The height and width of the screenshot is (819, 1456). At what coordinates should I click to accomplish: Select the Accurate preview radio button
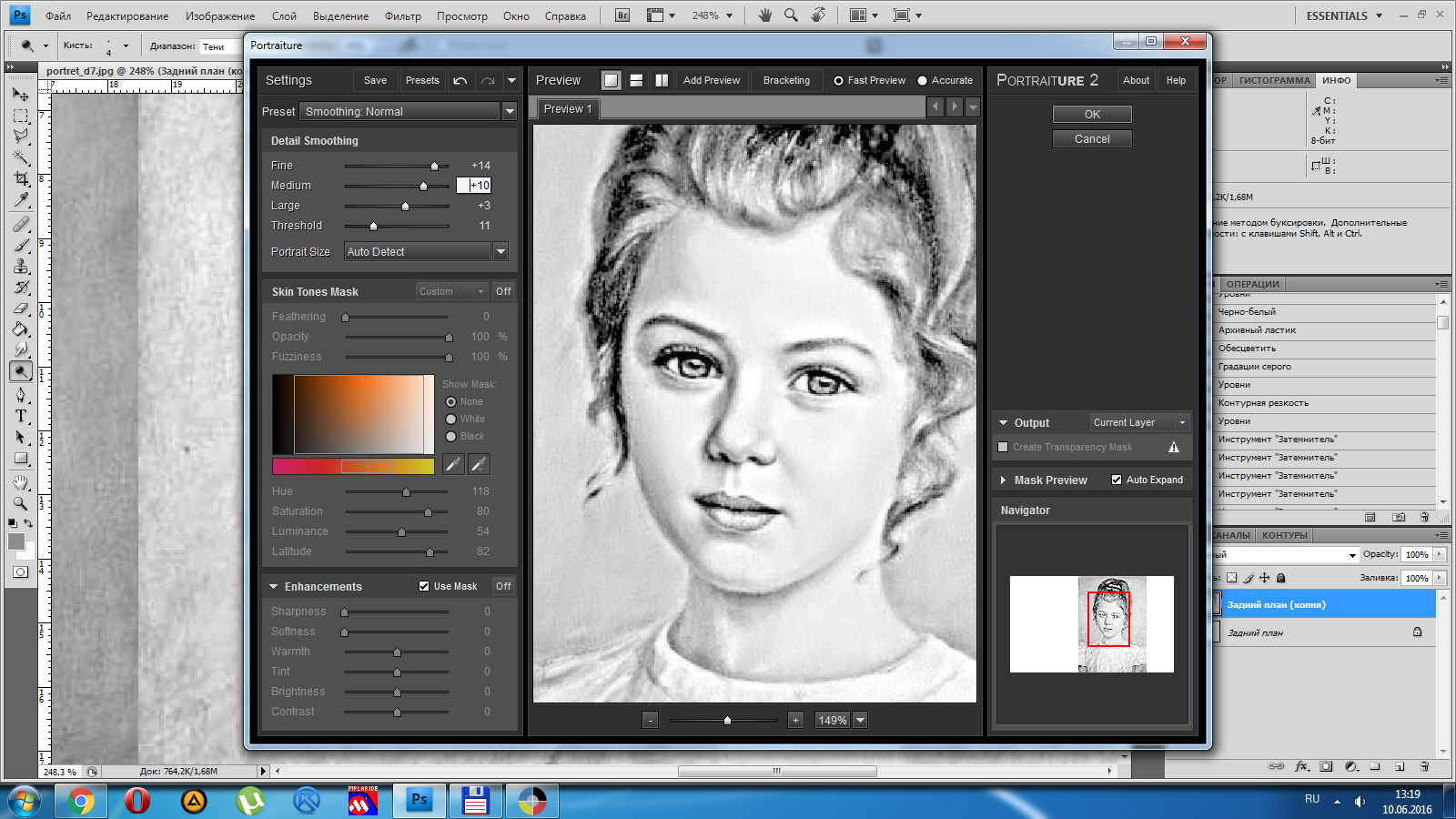[922, 80]
